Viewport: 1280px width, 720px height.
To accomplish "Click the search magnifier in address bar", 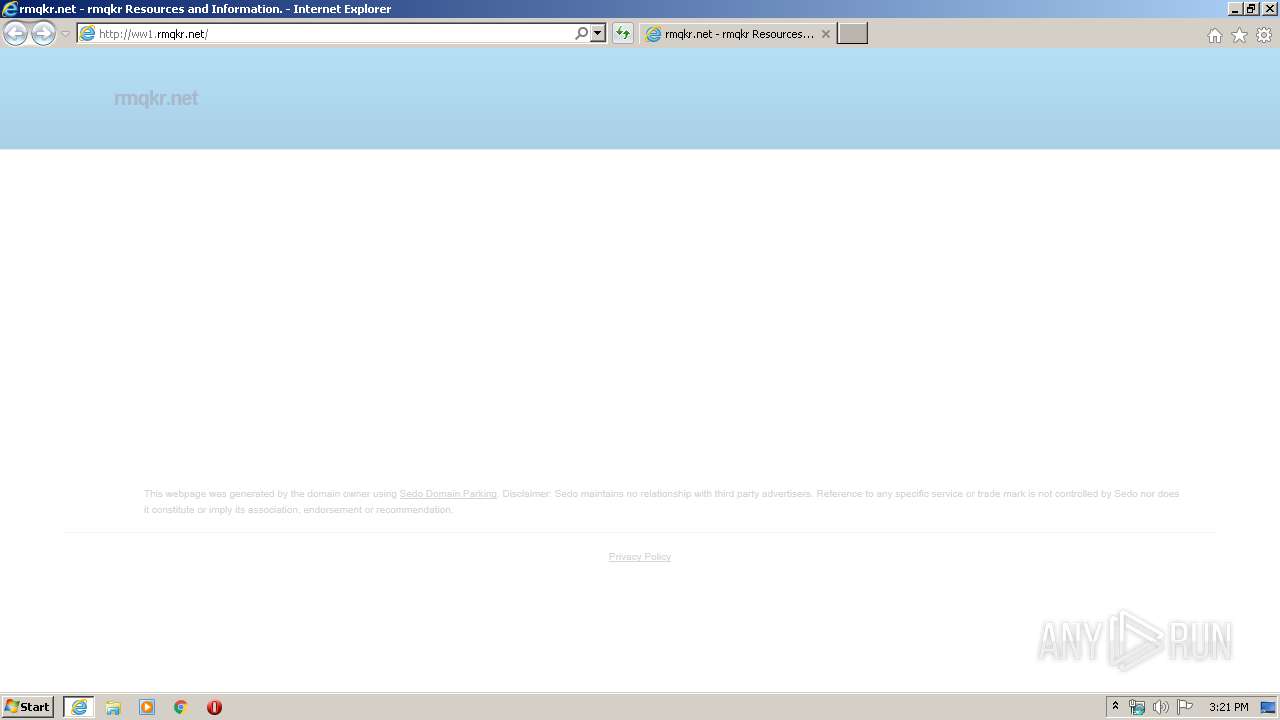I will coord(582,33).
